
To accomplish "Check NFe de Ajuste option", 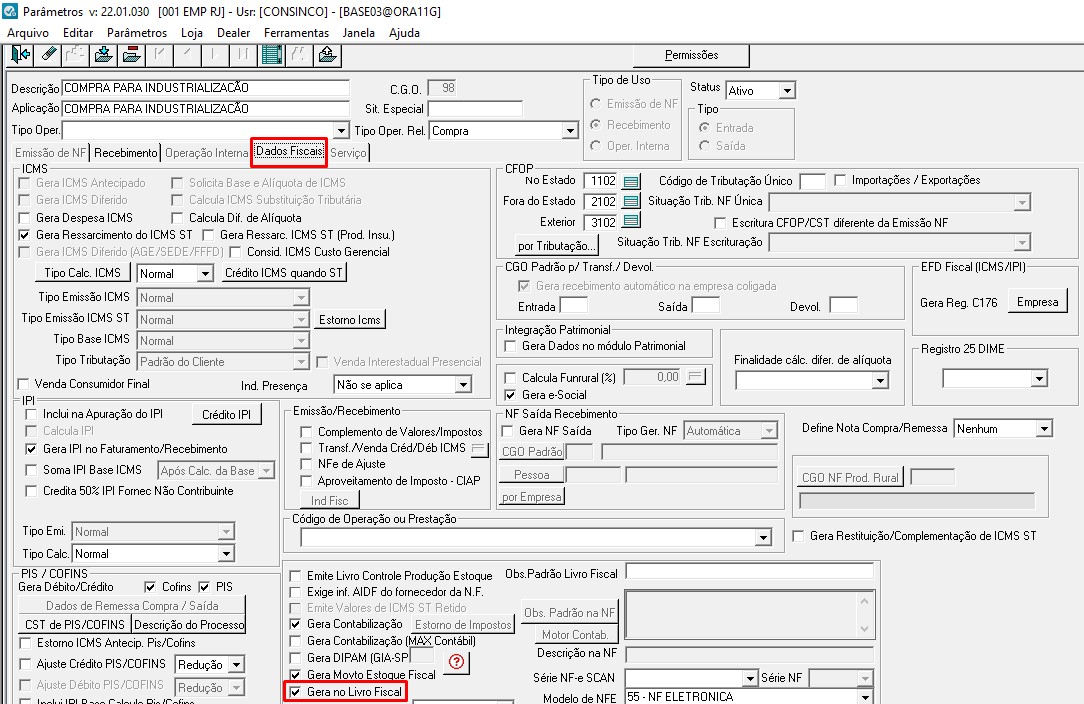I will (306, 464).
